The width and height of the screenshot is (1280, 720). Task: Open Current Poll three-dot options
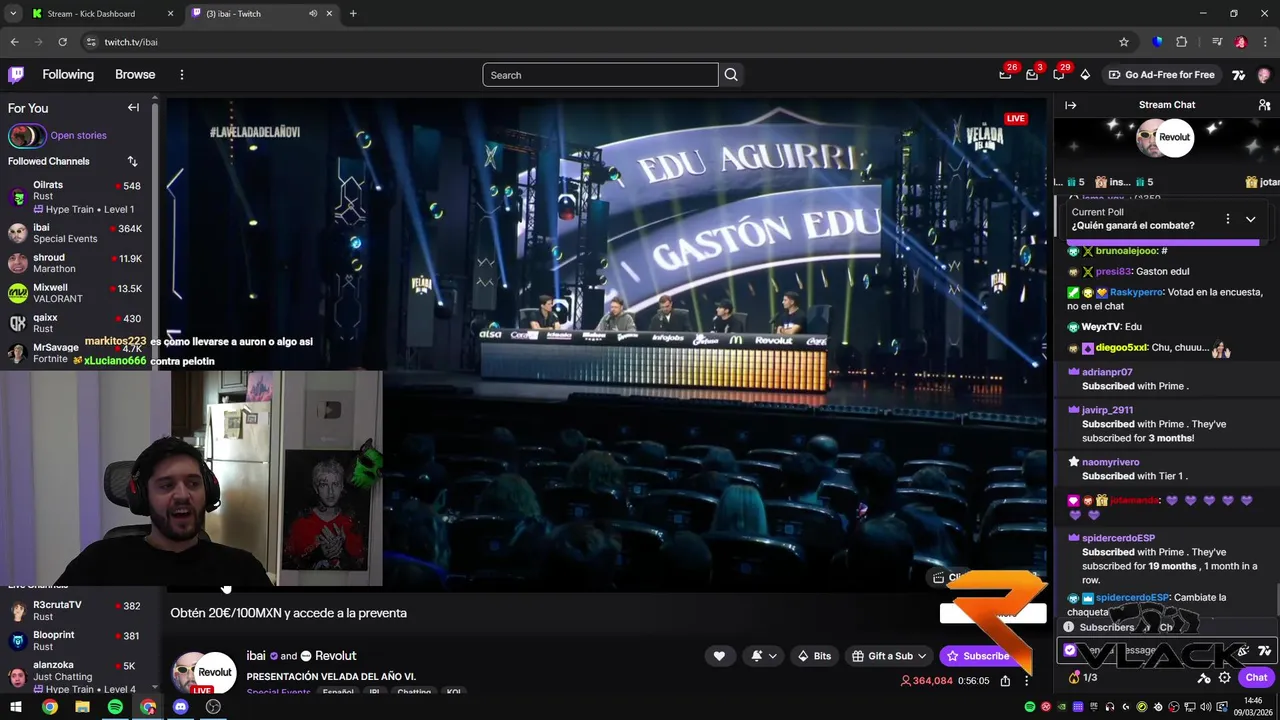click(x=1227, y=219)
